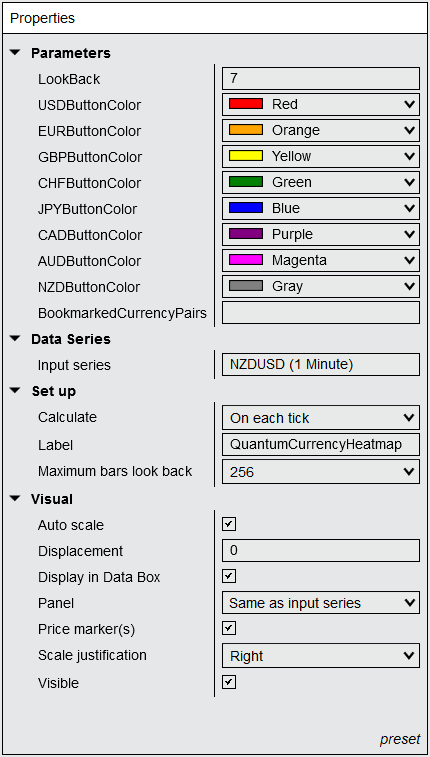The height and width of the screenshot is (757, 430).
Task: Click the LookBack value field
Action: 321,78
